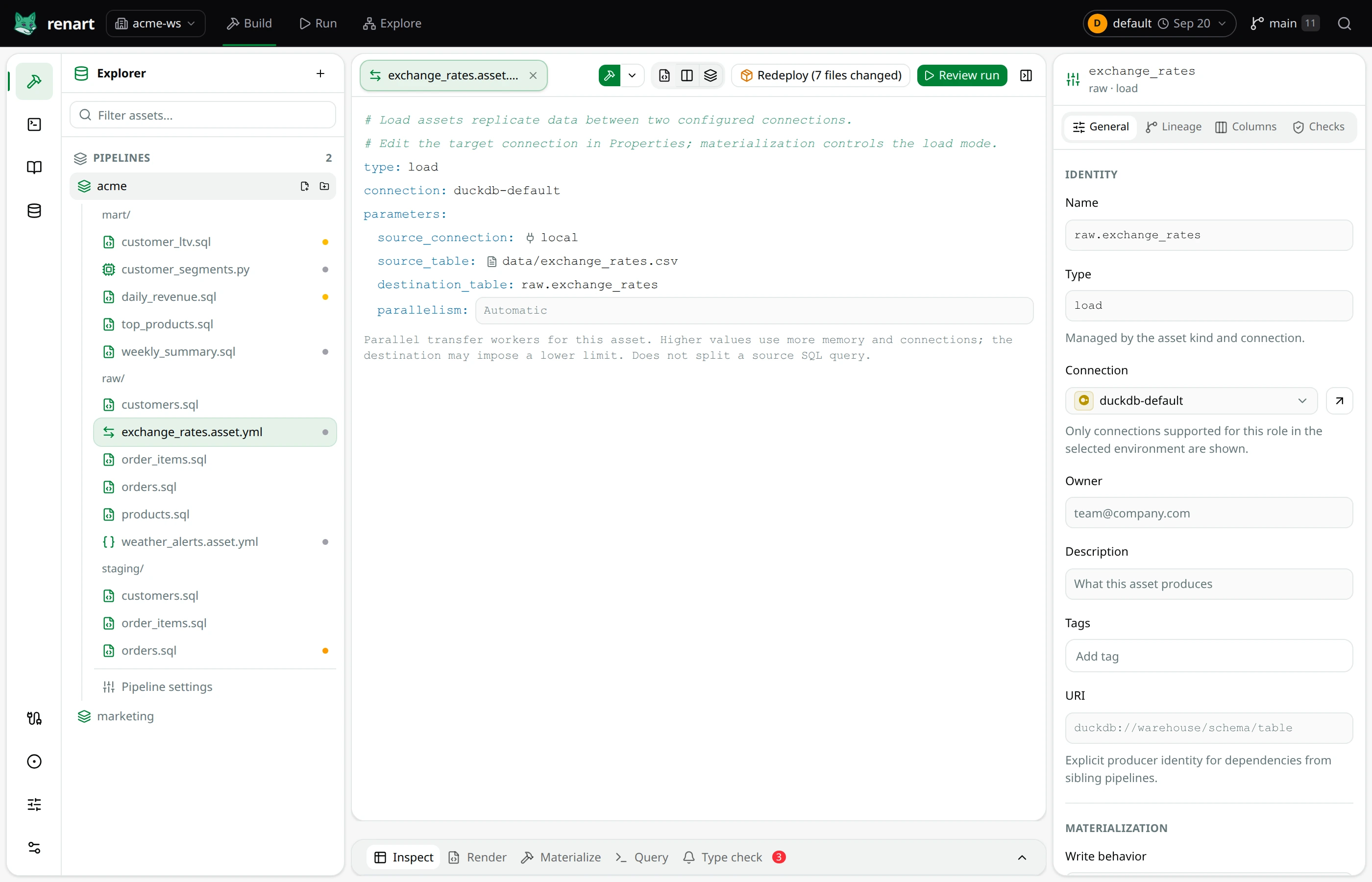Click the green build hammer icon in toolbar
The width and height of the screenshot is (1372, 882).
pos(609,75)
